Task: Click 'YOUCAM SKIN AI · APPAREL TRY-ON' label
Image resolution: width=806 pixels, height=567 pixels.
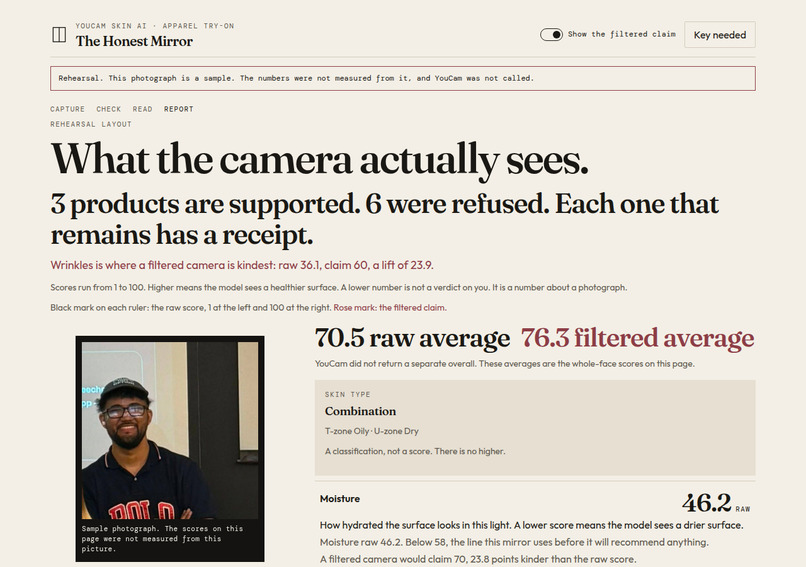Action: [155, 26]
